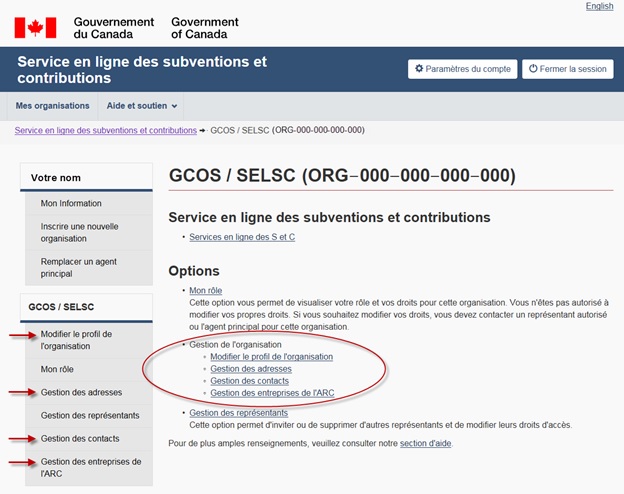The height and width of the screenshot is (494, 624).
Task: Open the Mon rôle link under Options
Action: tap(205, 290)
